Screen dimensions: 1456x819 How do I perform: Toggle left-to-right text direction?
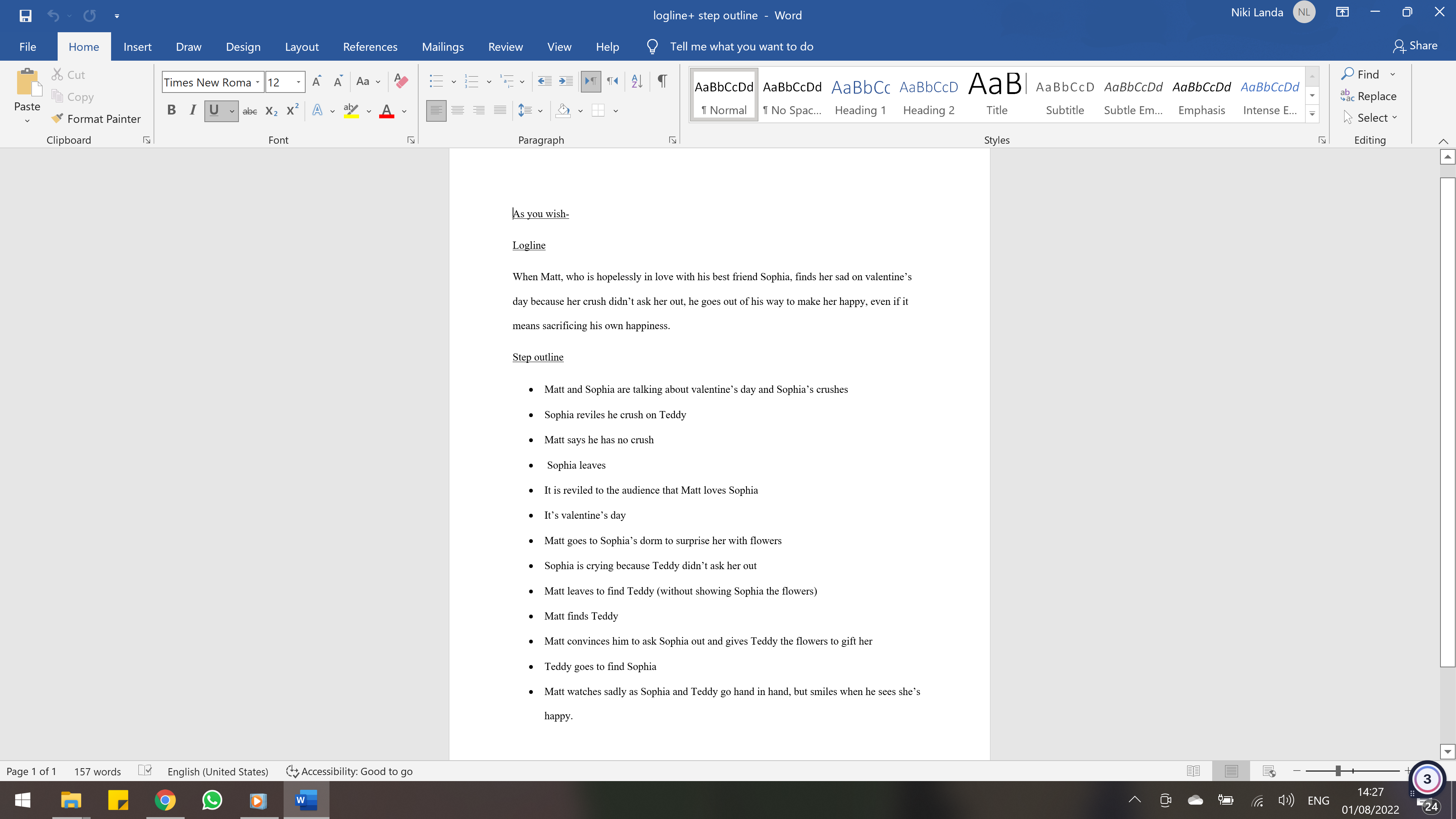pos(591,82)
